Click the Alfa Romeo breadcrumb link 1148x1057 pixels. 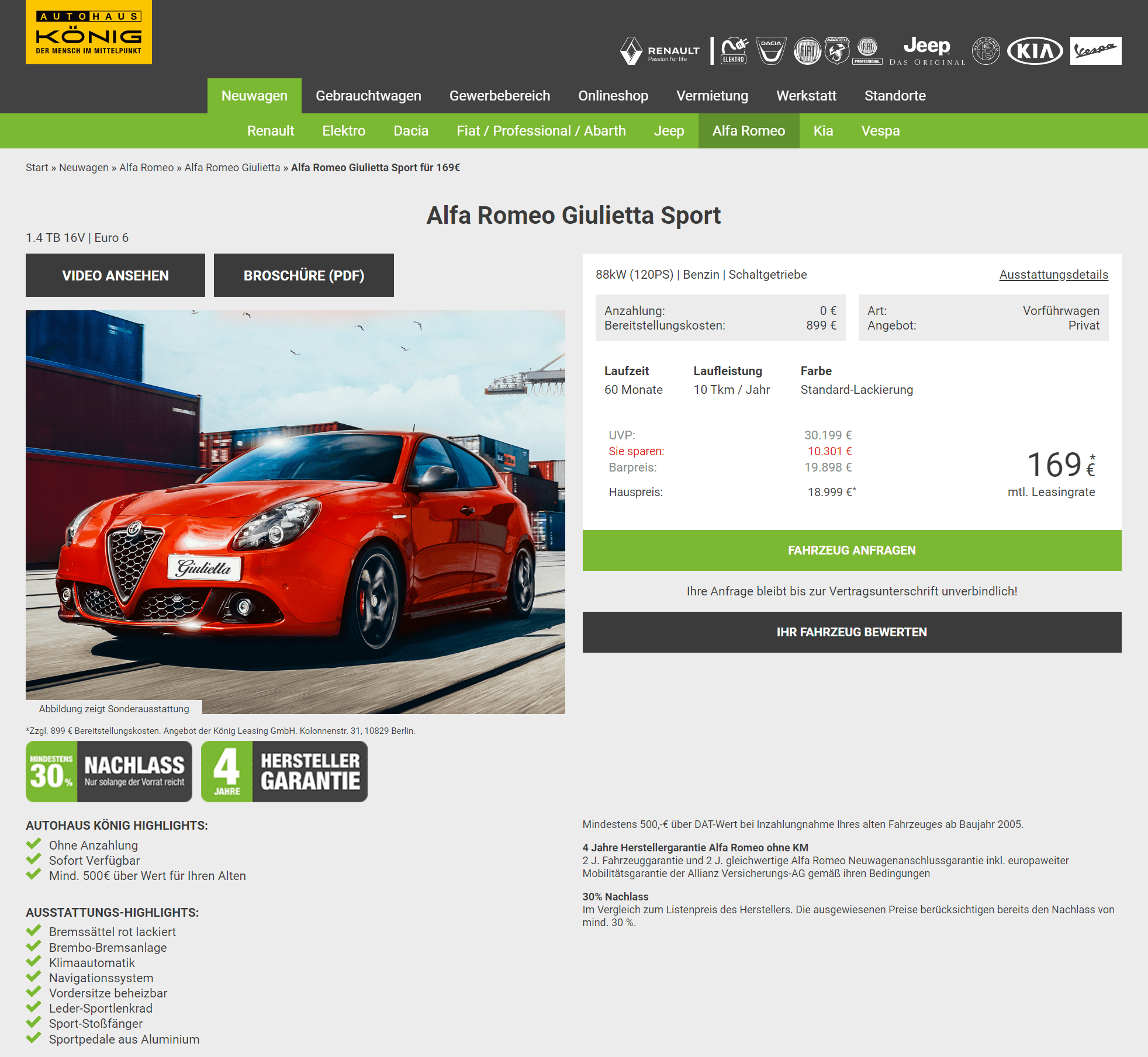coord(146,168)
